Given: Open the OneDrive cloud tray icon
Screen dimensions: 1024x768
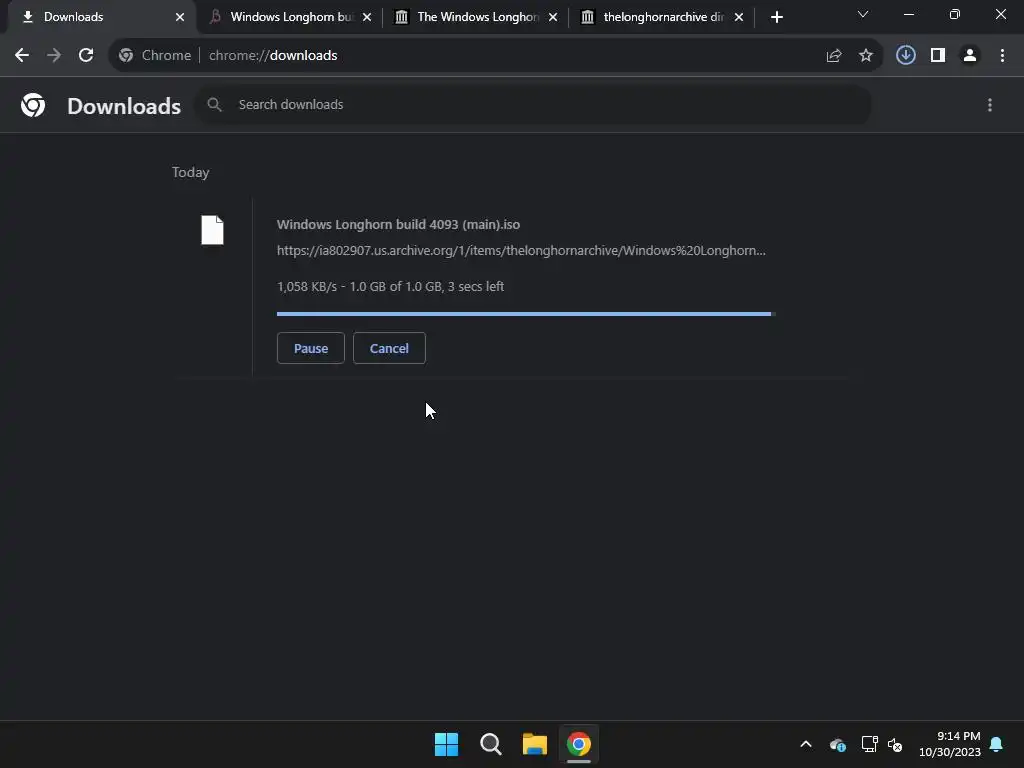Looking at the screenshot, I should [x=838, y=744].
